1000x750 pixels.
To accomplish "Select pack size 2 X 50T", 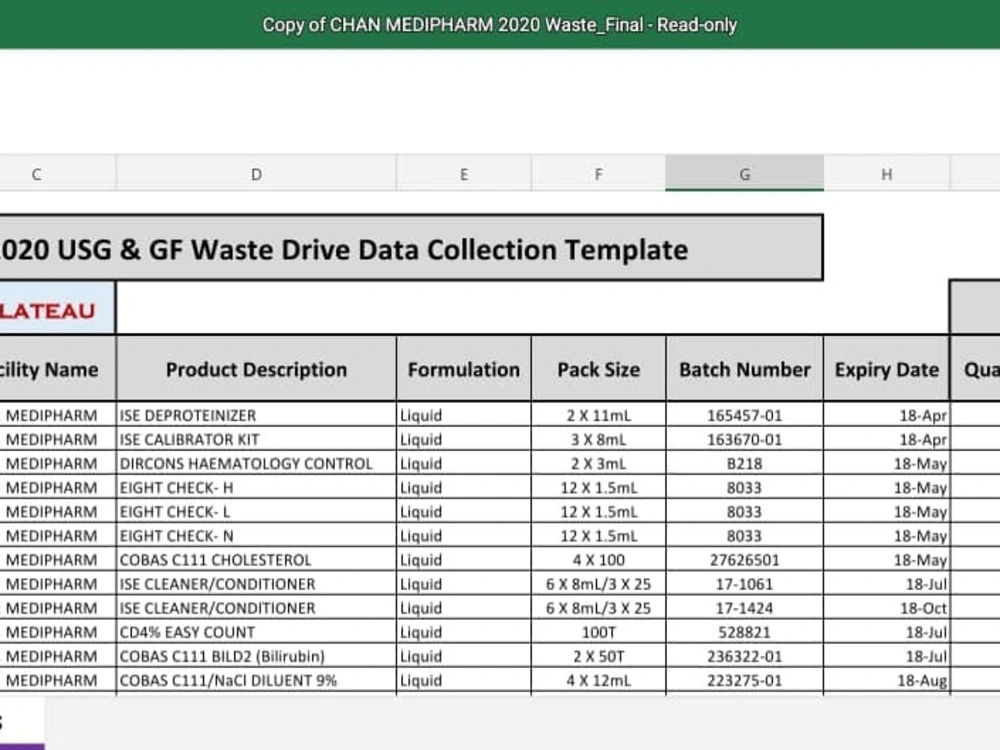I will pos(598,656).
